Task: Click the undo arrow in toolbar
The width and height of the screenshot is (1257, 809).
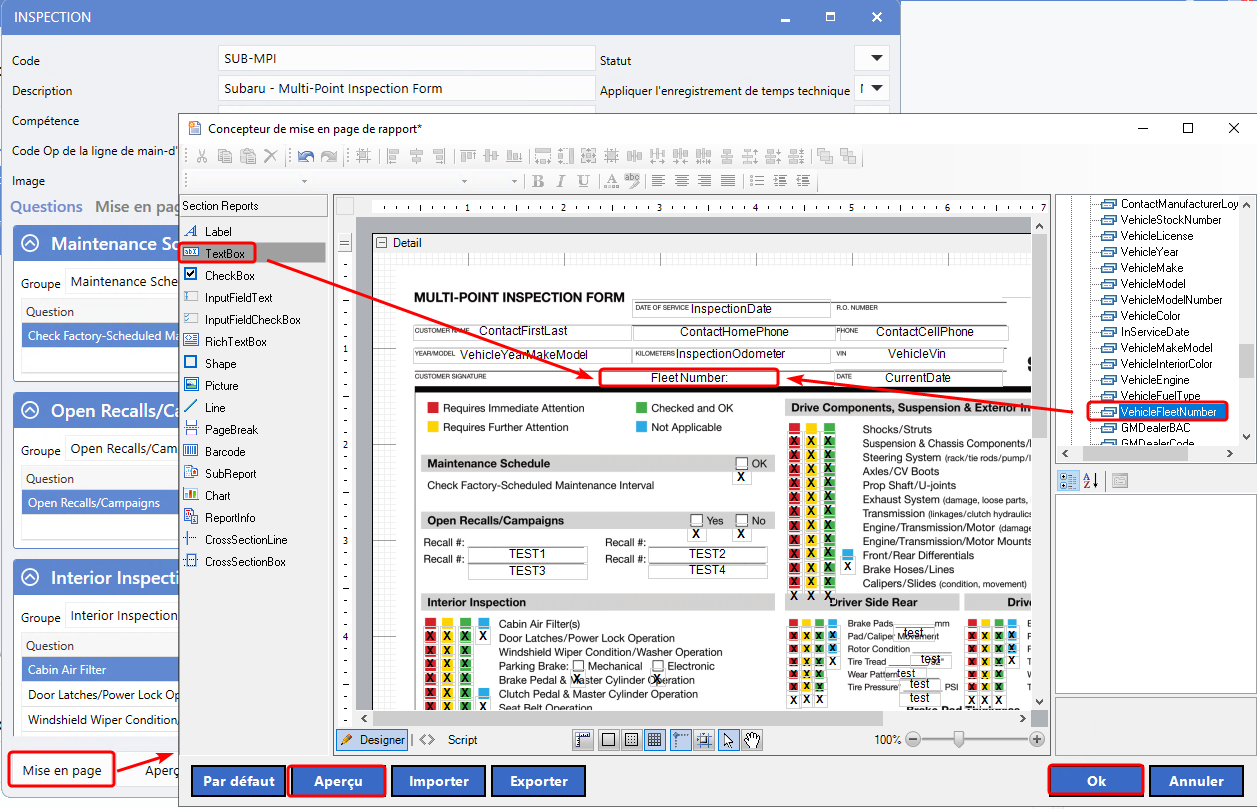Action: click(x=305, y=156)
